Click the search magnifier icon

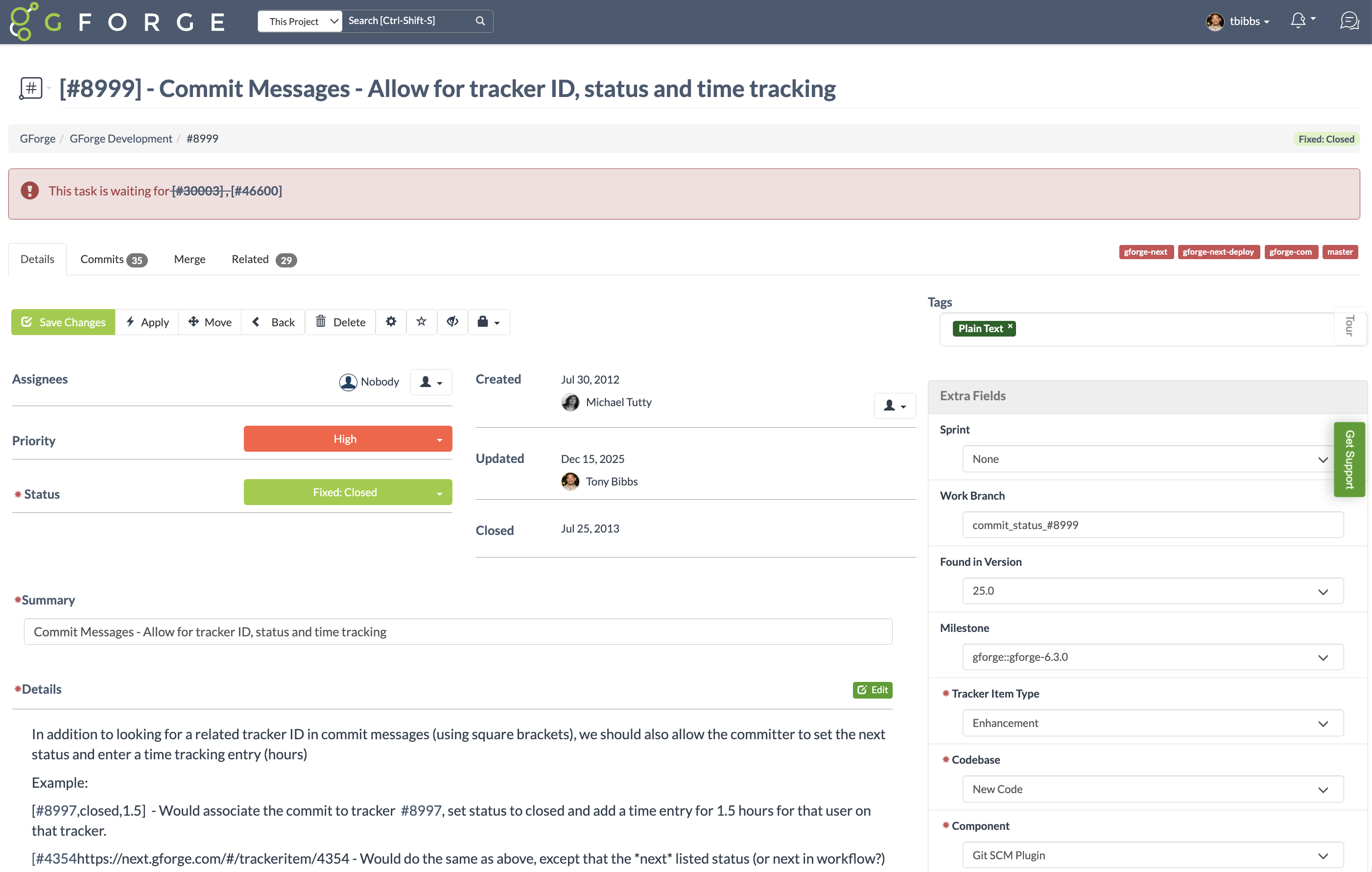click(x=480, y=21)
